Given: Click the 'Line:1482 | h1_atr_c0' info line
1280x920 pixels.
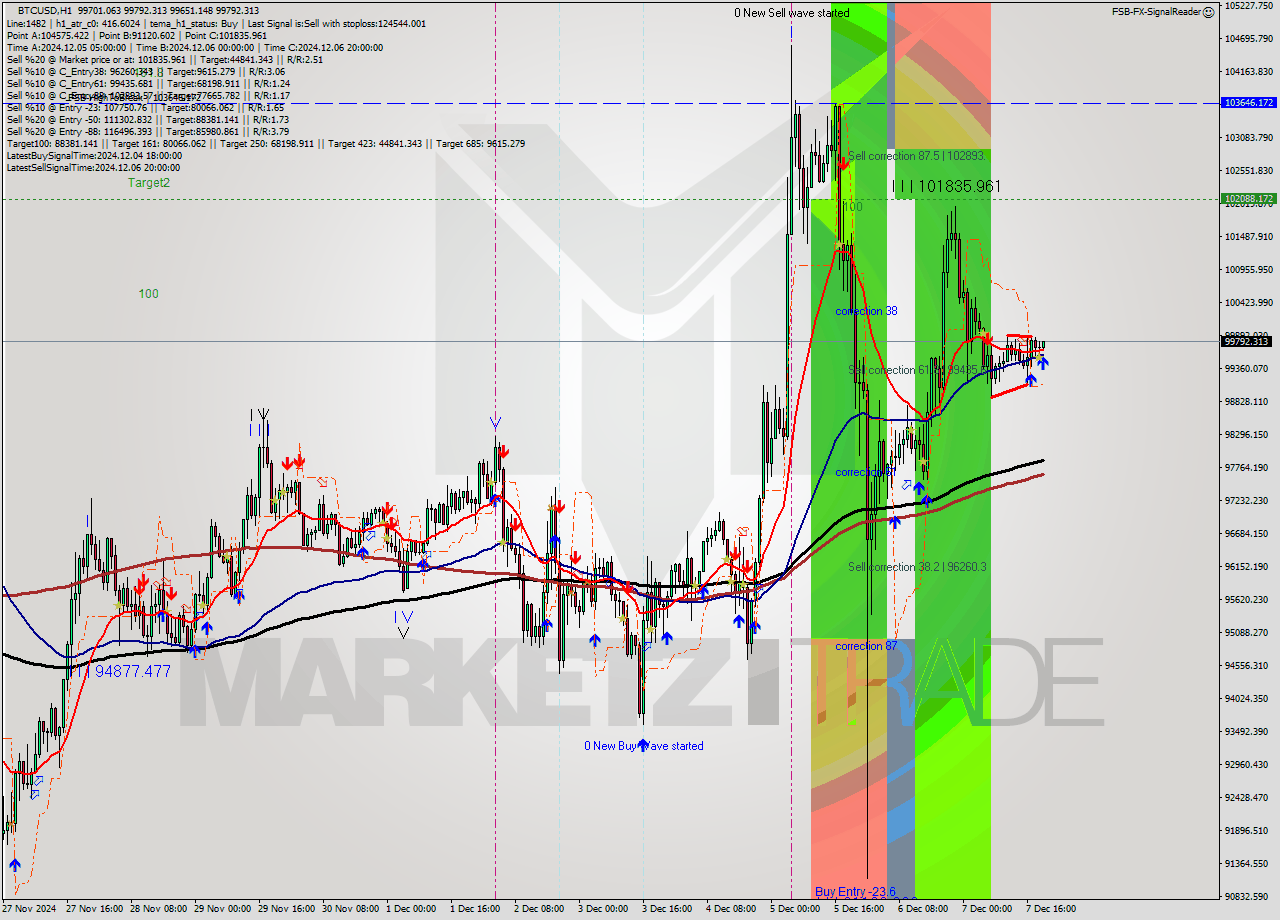Looking at the screenshot, I should click(216, 23).
